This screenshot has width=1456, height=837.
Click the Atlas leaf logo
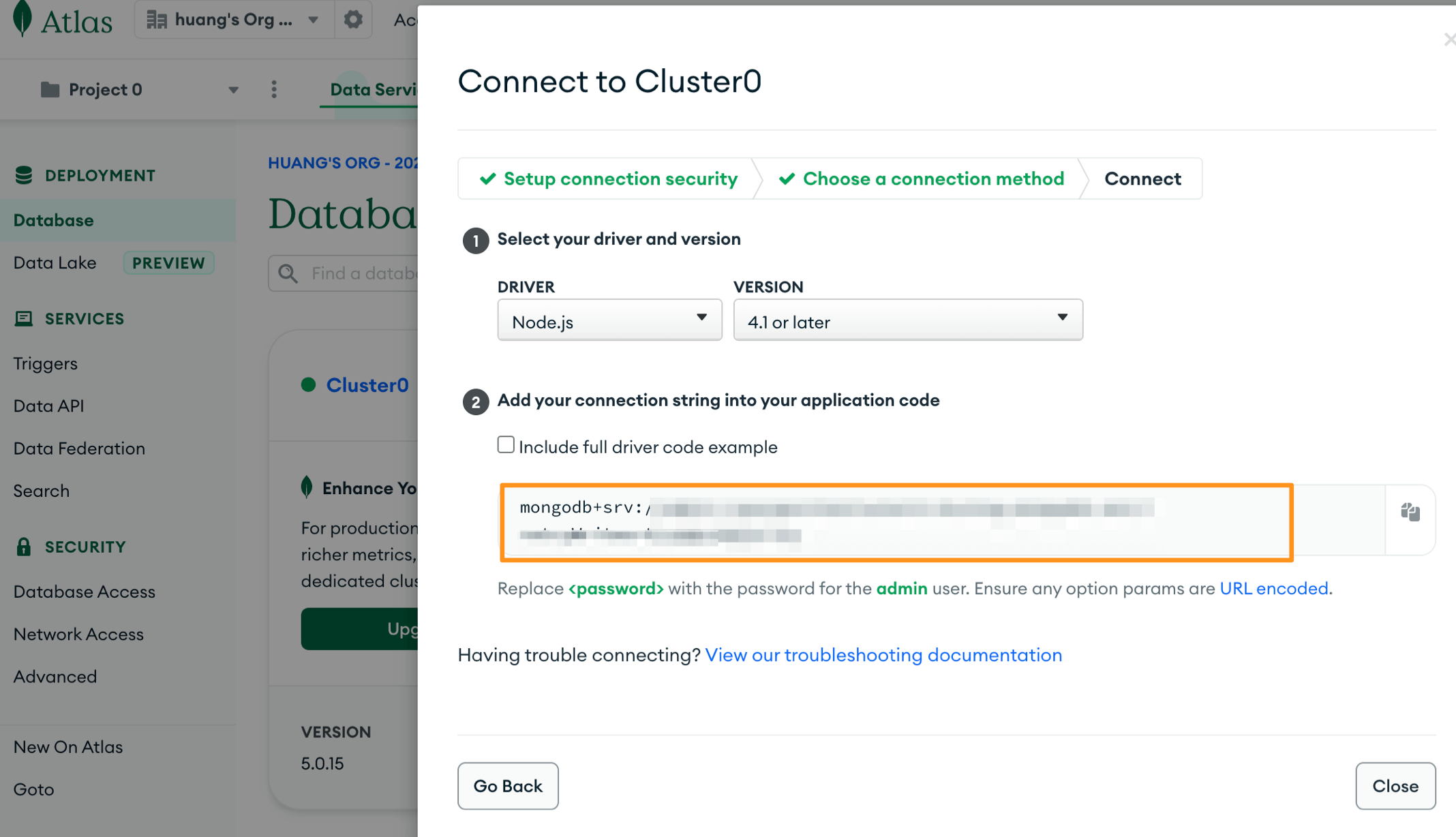[x=23, y=19]
